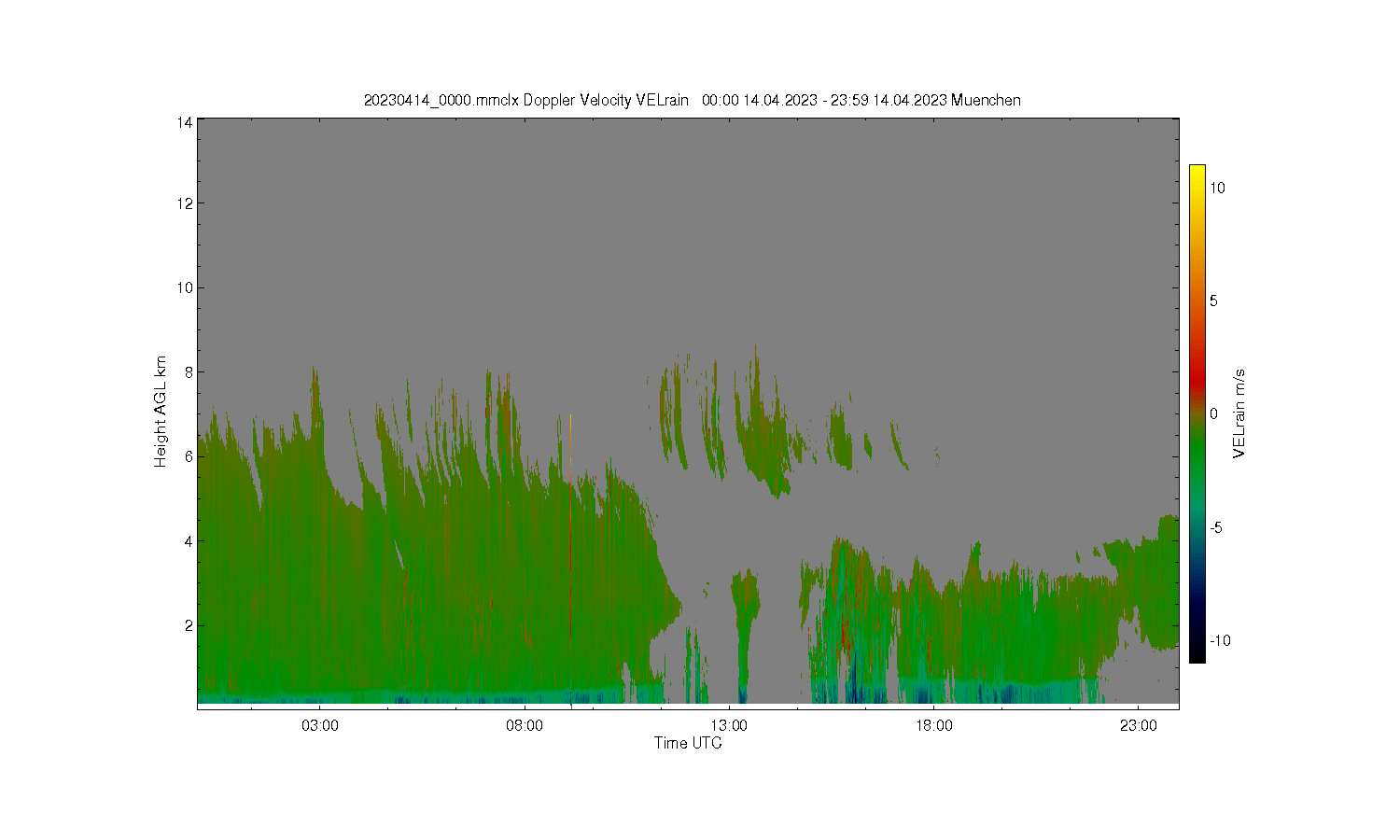Screen dimensions: 1400x840
Task: Click the height axis tick label 10
Action: (x=185, y=287)
